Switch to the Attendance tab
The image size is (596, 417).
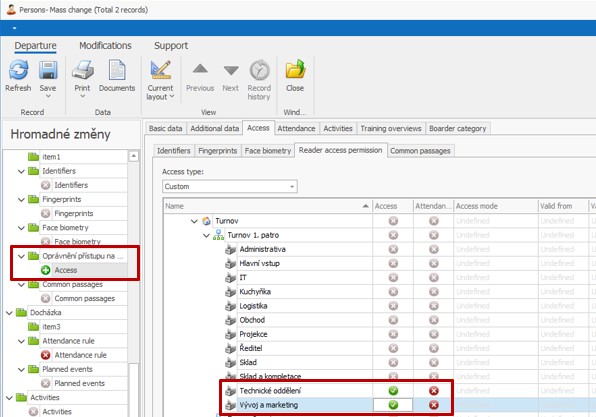click(296, 128)
